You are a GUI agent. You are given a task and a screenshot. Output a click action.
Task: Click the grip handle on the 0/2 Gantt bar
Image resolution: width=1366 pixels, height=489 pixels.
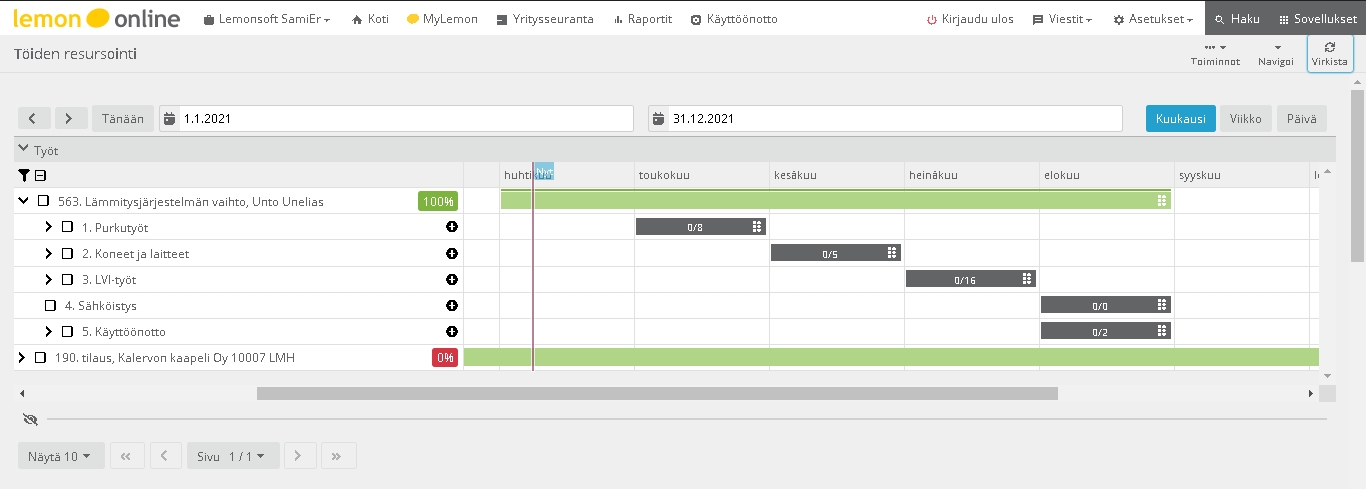pyautogui.click(x=1162, y=331)
